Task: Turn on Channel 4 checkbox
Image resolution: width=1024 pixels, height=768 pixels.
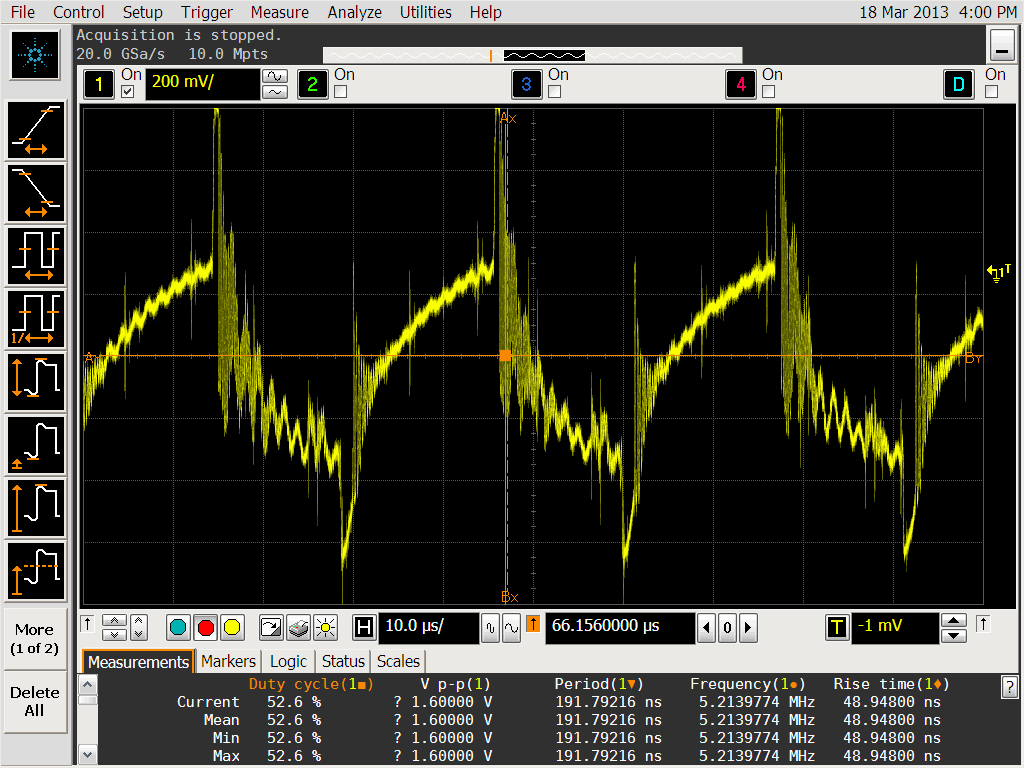Action: coord(768,92)
